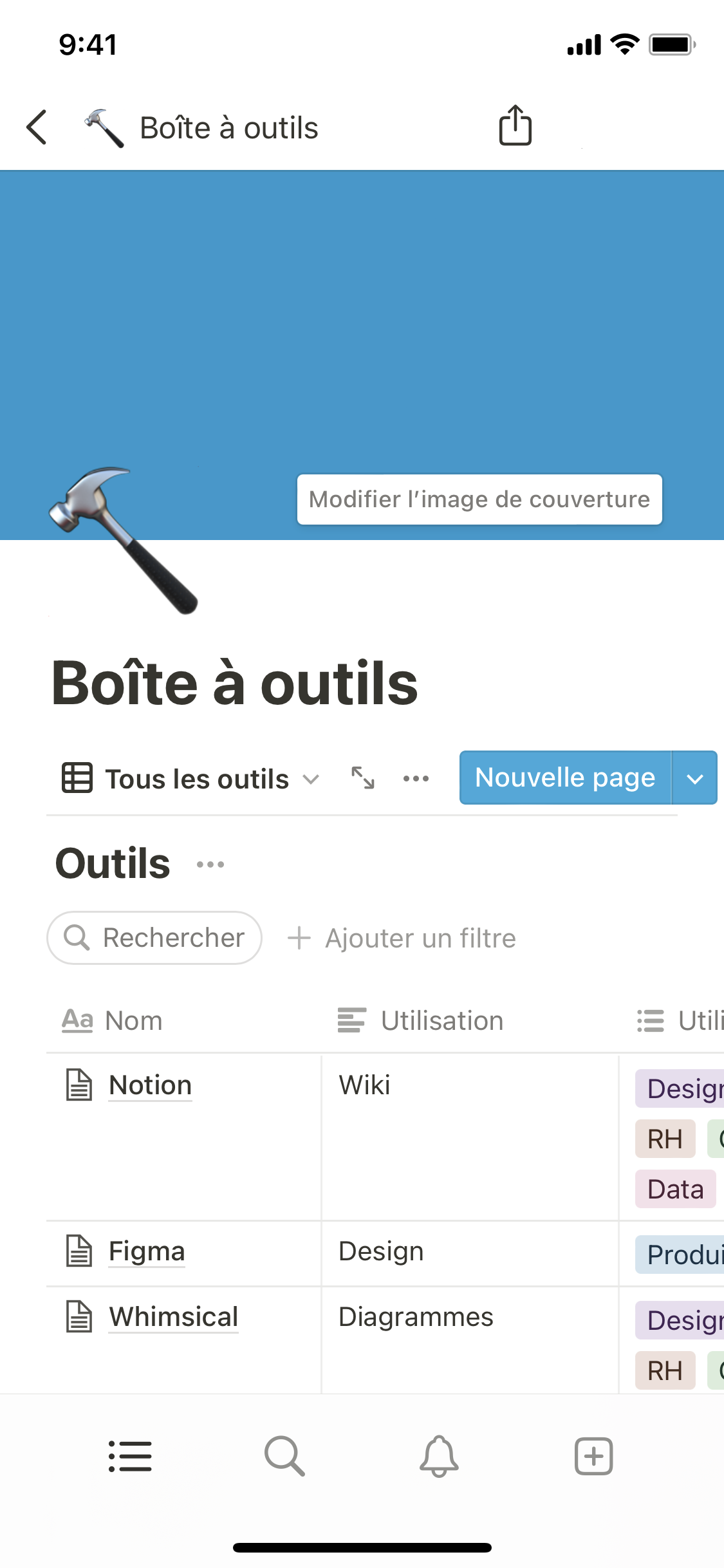This screenshot has width=724, height=1568.
Task: Focus the Rechercher search field
Action: click(x=154, y=938)
